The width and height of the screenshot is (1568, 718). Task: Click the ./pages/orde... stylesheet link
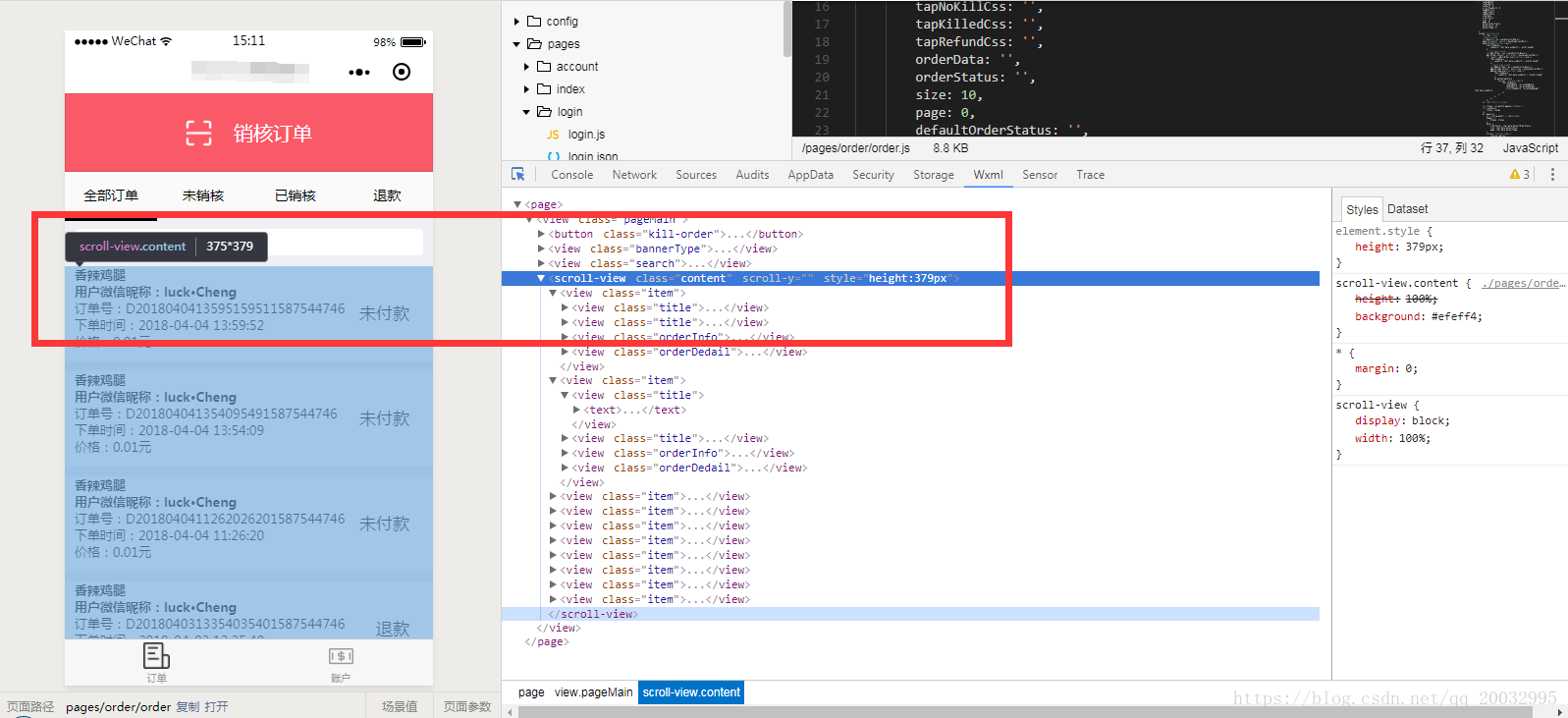pos(1522,283)
